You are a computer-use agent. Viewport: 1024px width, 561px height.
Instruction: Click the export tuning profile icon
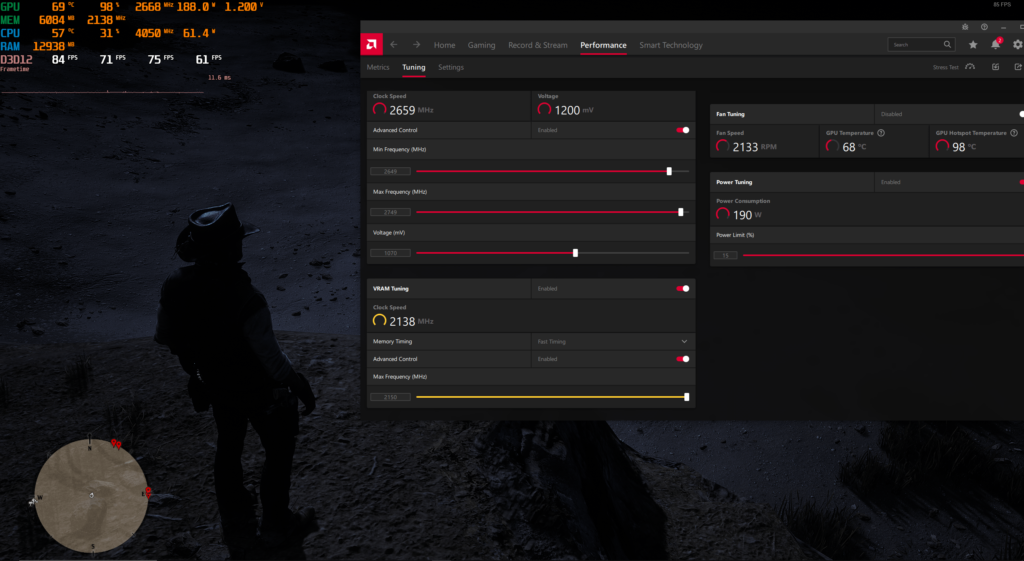tap(1017, 67)
